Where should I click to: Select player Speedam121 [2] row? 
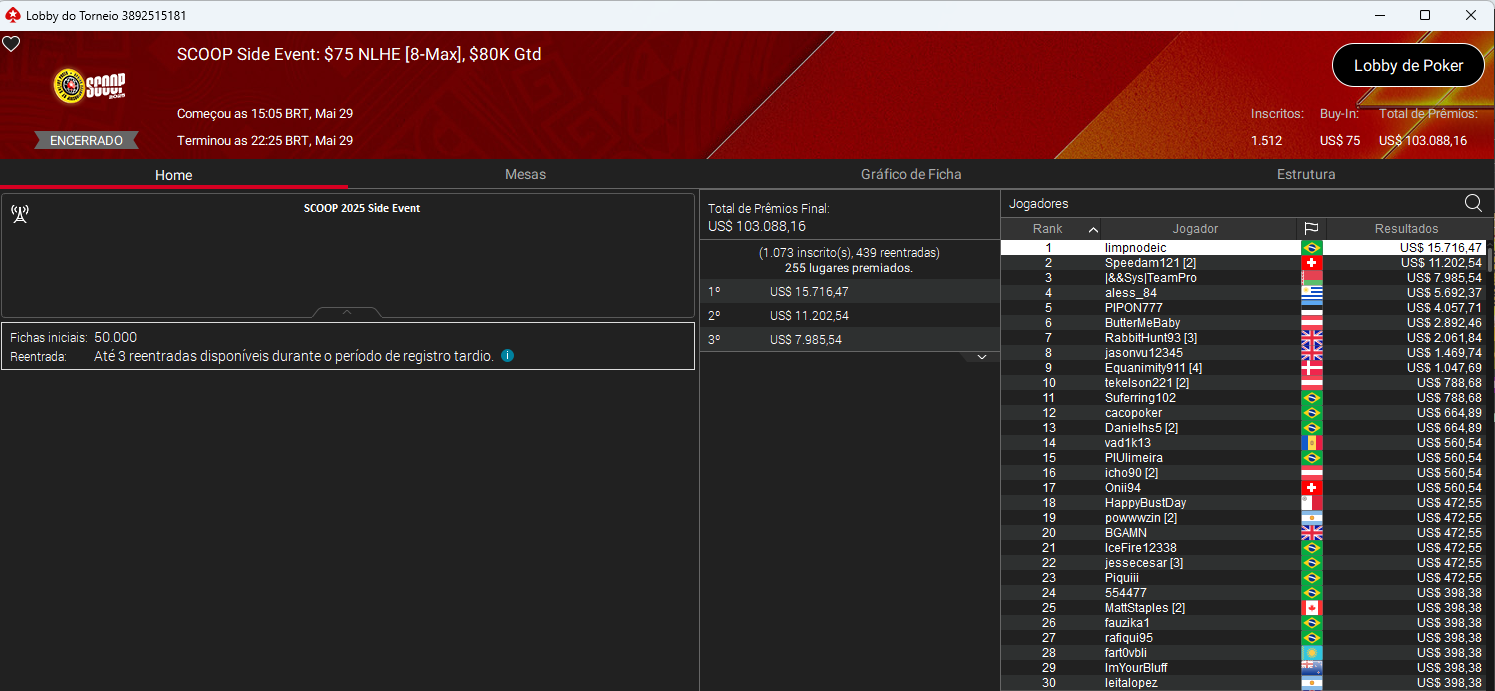(x=1243, y=262)
